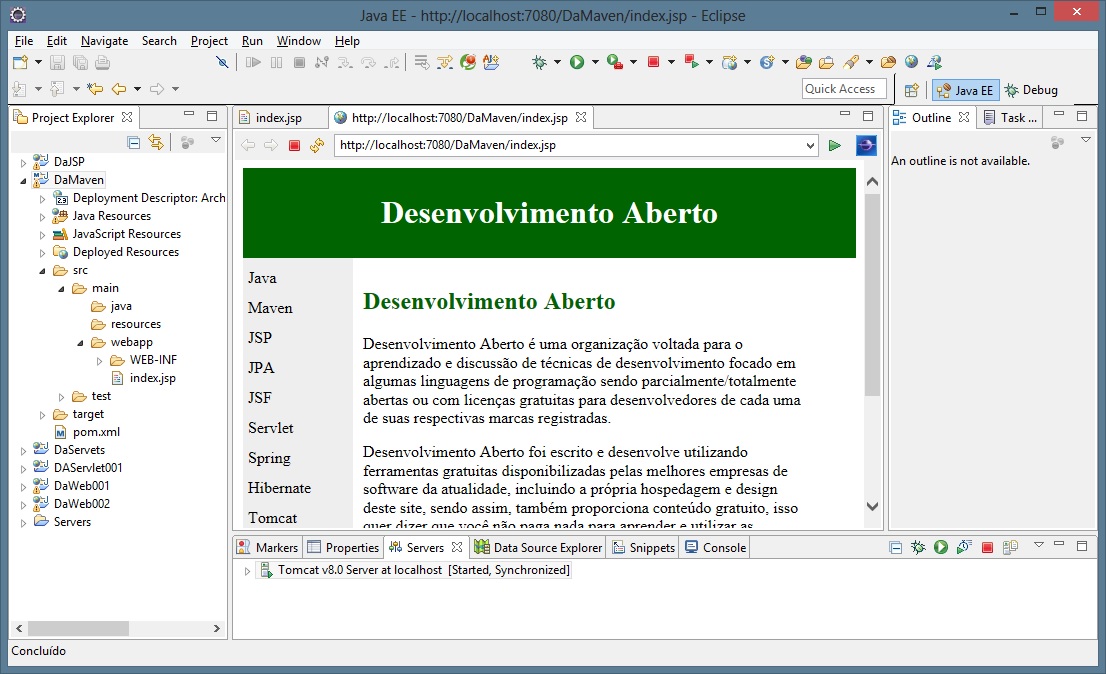
Task: Stop page loading with red browser stop button
Action: (x=294, y=146)
